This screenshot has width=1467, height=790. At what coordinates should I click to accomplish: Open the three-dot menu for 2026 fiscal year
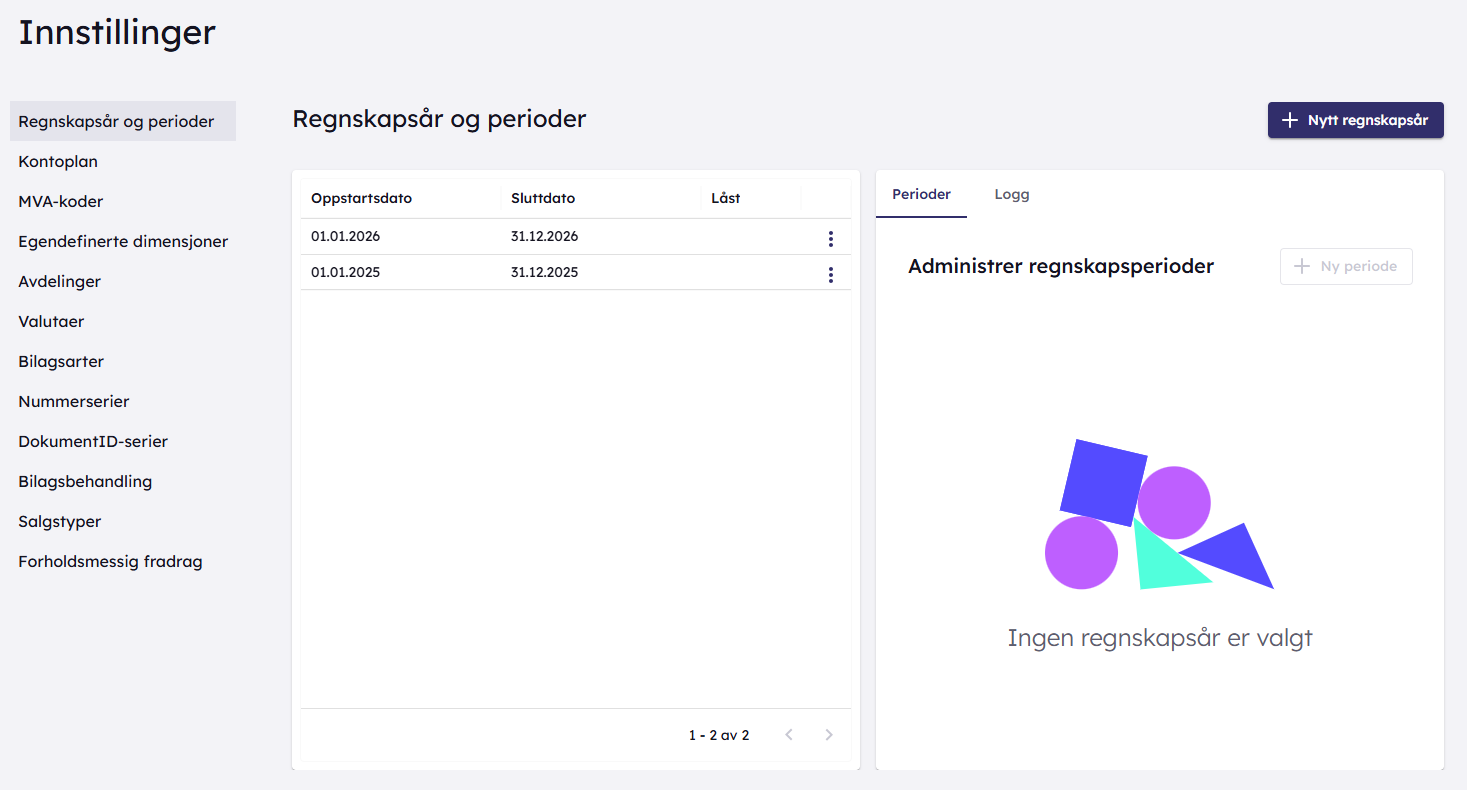click(x=830, y=238)
